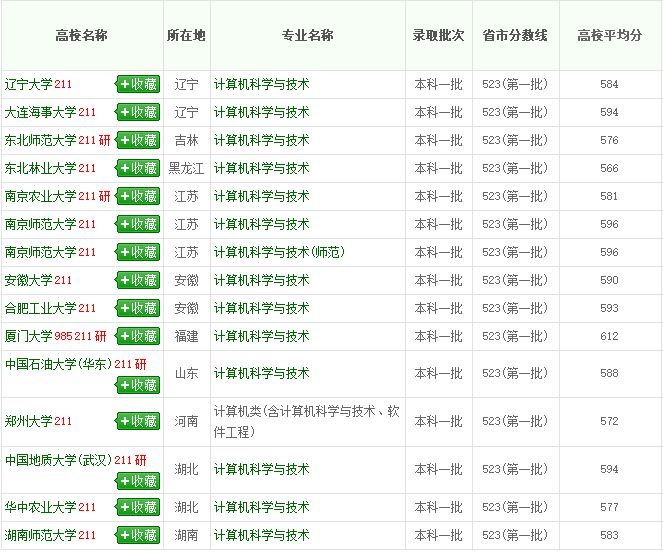This screenshot has width=663, height=552.
Task: Click 收藏 button for 华中农业大学
Action: coord(138,507)
